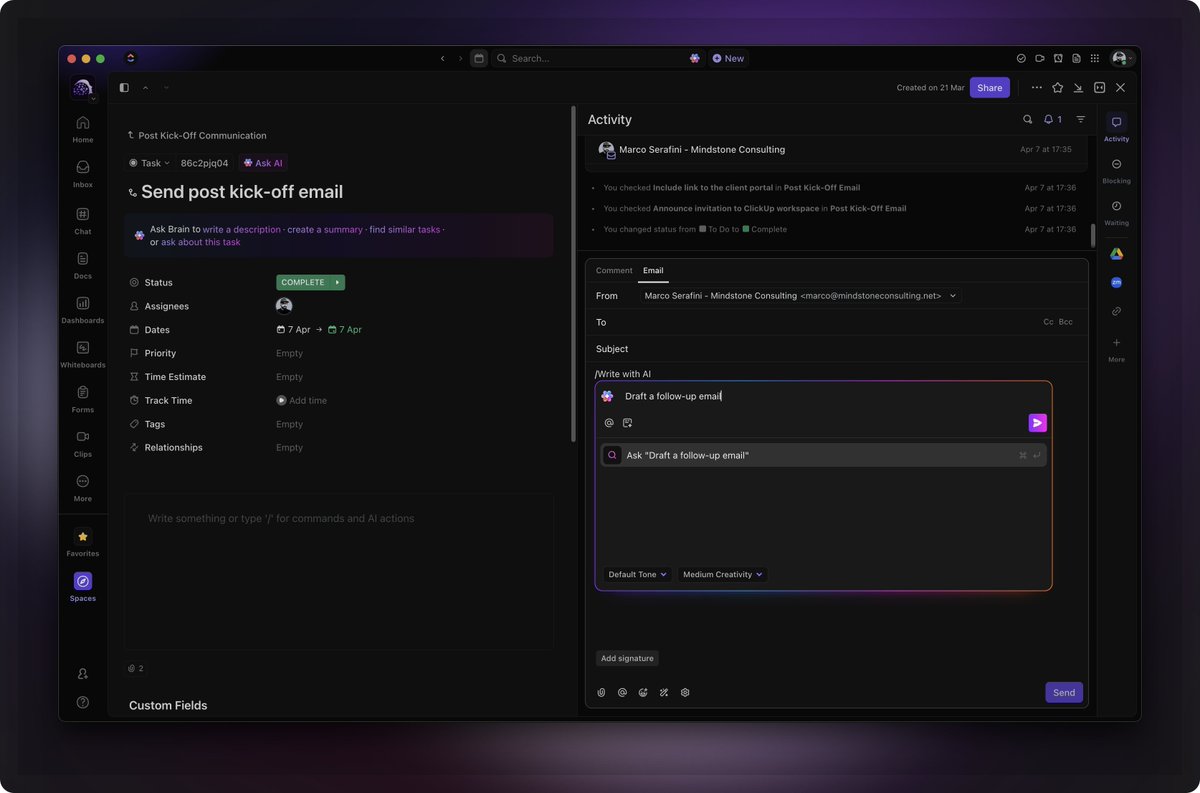Expand the From email address dropdown
This screenshot has width=1200, height=793.
[952, 295]
